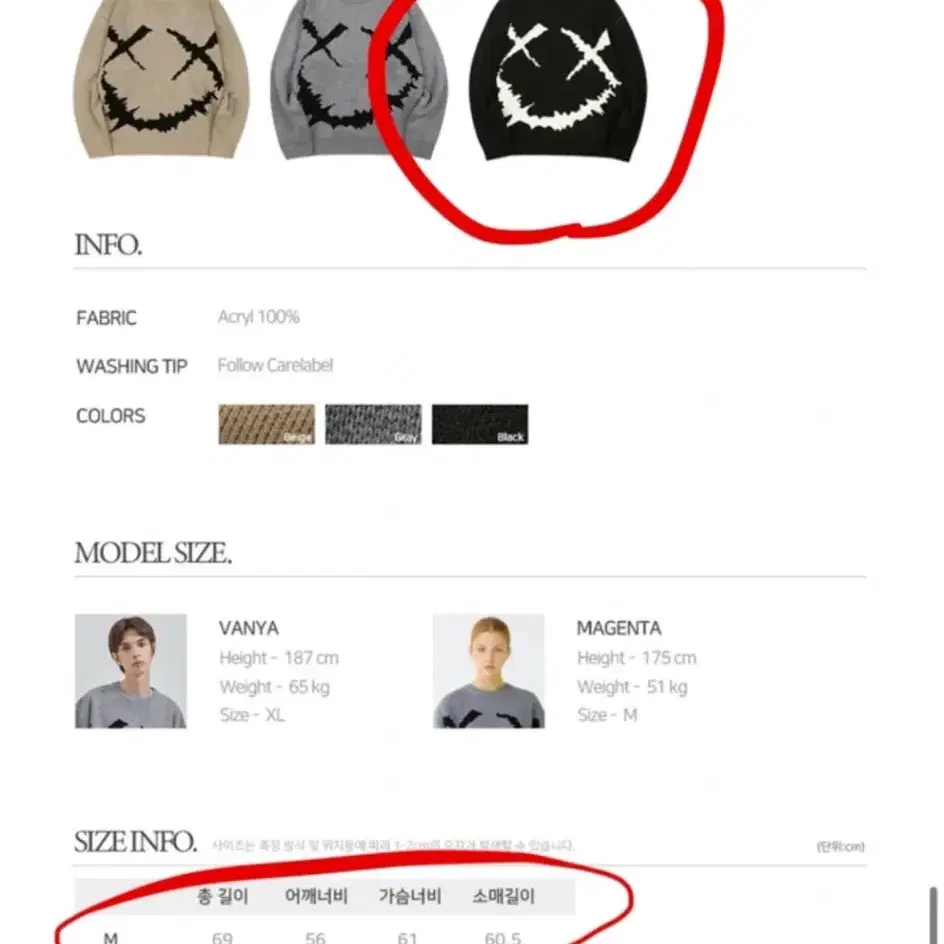Click the 어깨너비 column header
The width and height of the screenshot is (944, 944).
[316, 896]
